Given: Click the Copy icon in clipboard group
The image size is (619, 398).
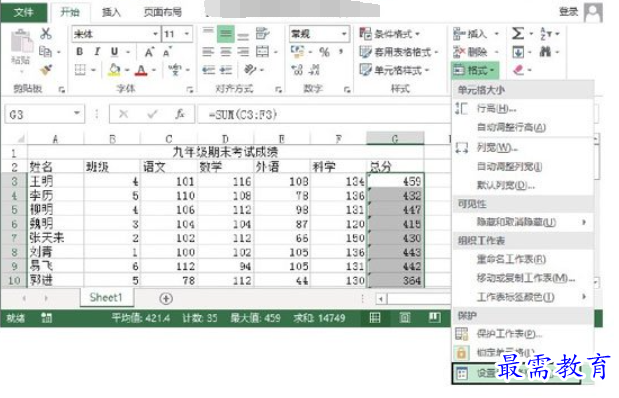Looking at the screenshot, I should (45, 51).
